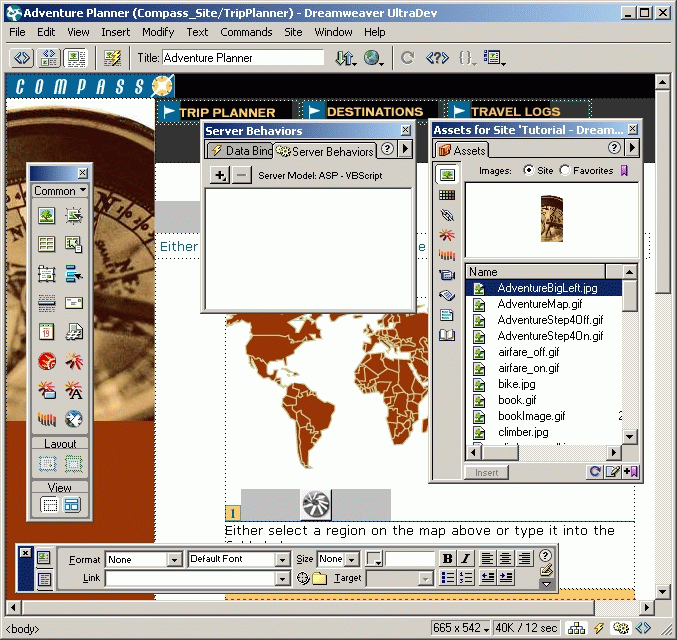This screenshot has height=640, width=677.
Task: Toggle Align Center in Property inspector
Action: pos(505,558)
